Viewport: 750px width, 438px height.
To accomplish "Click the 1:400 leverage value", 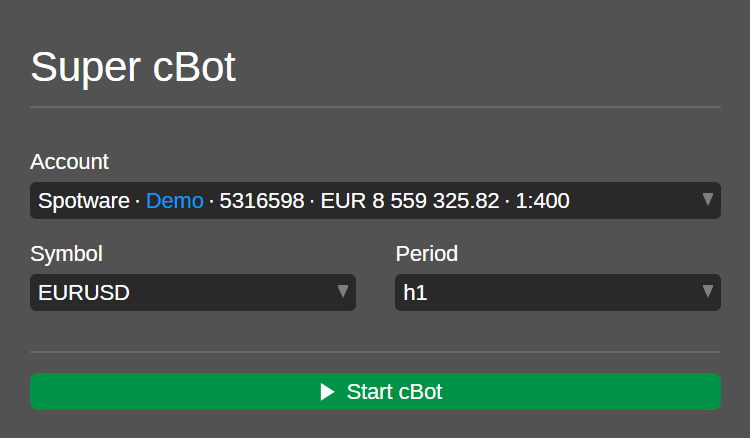I will point(542,201).
